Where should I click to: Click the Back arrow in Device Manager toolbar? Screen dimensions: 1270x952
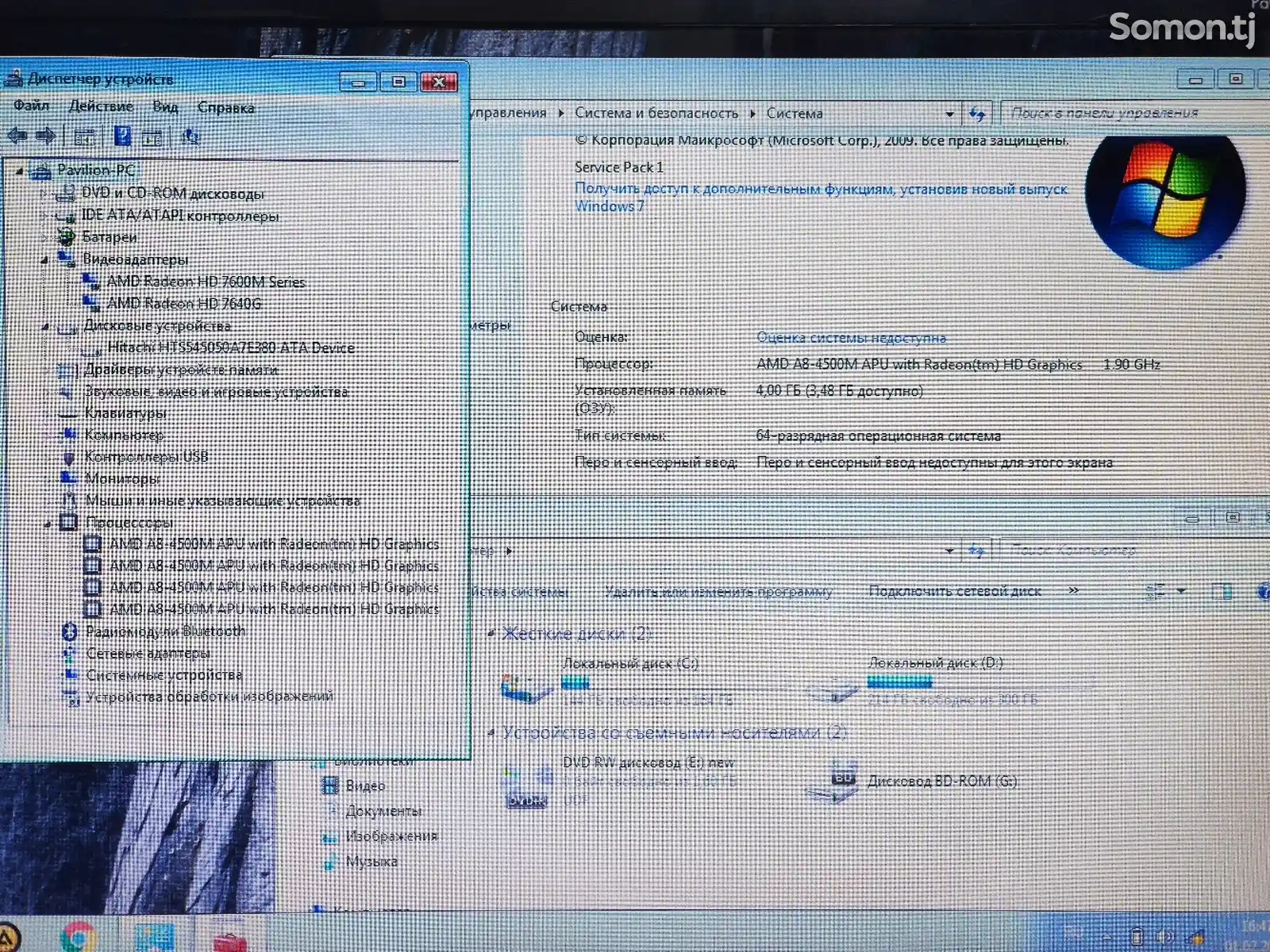click(x=17, y=136)
